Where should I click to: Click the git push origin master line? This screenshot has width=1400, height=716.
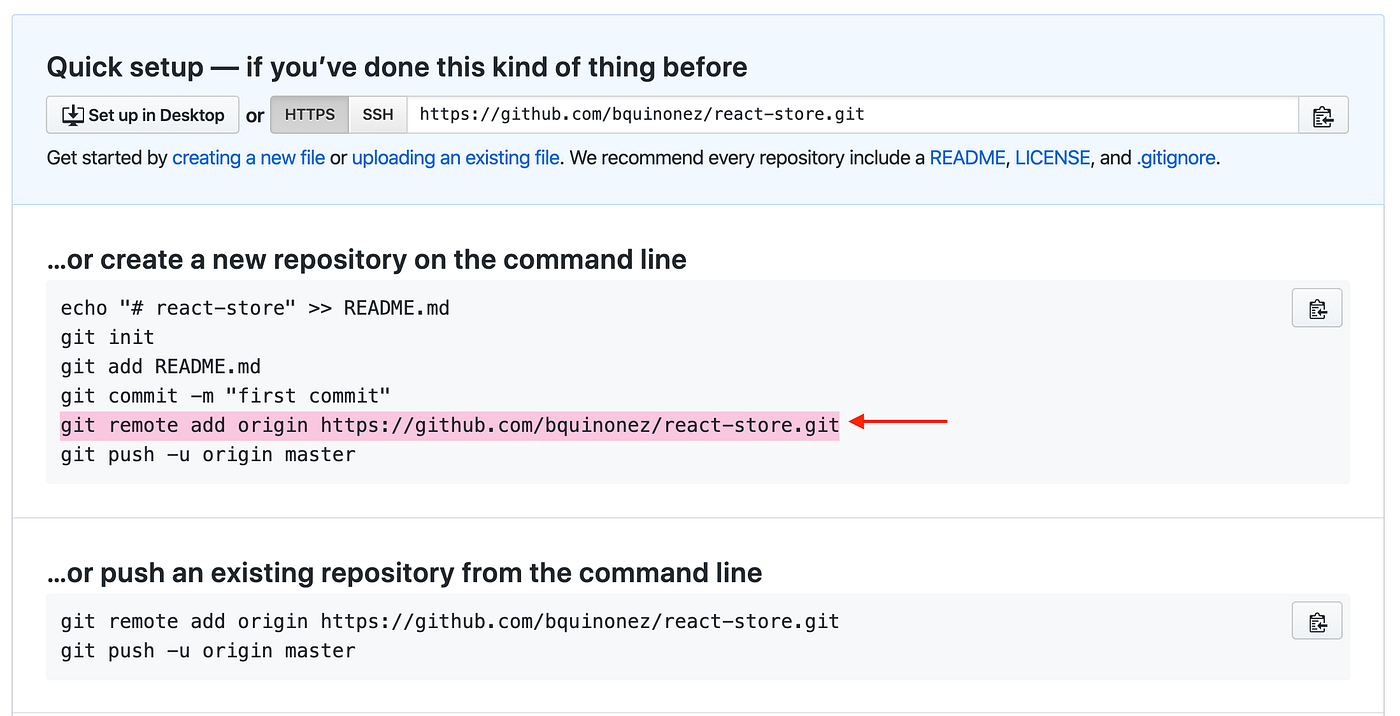(x=206, y=454)
